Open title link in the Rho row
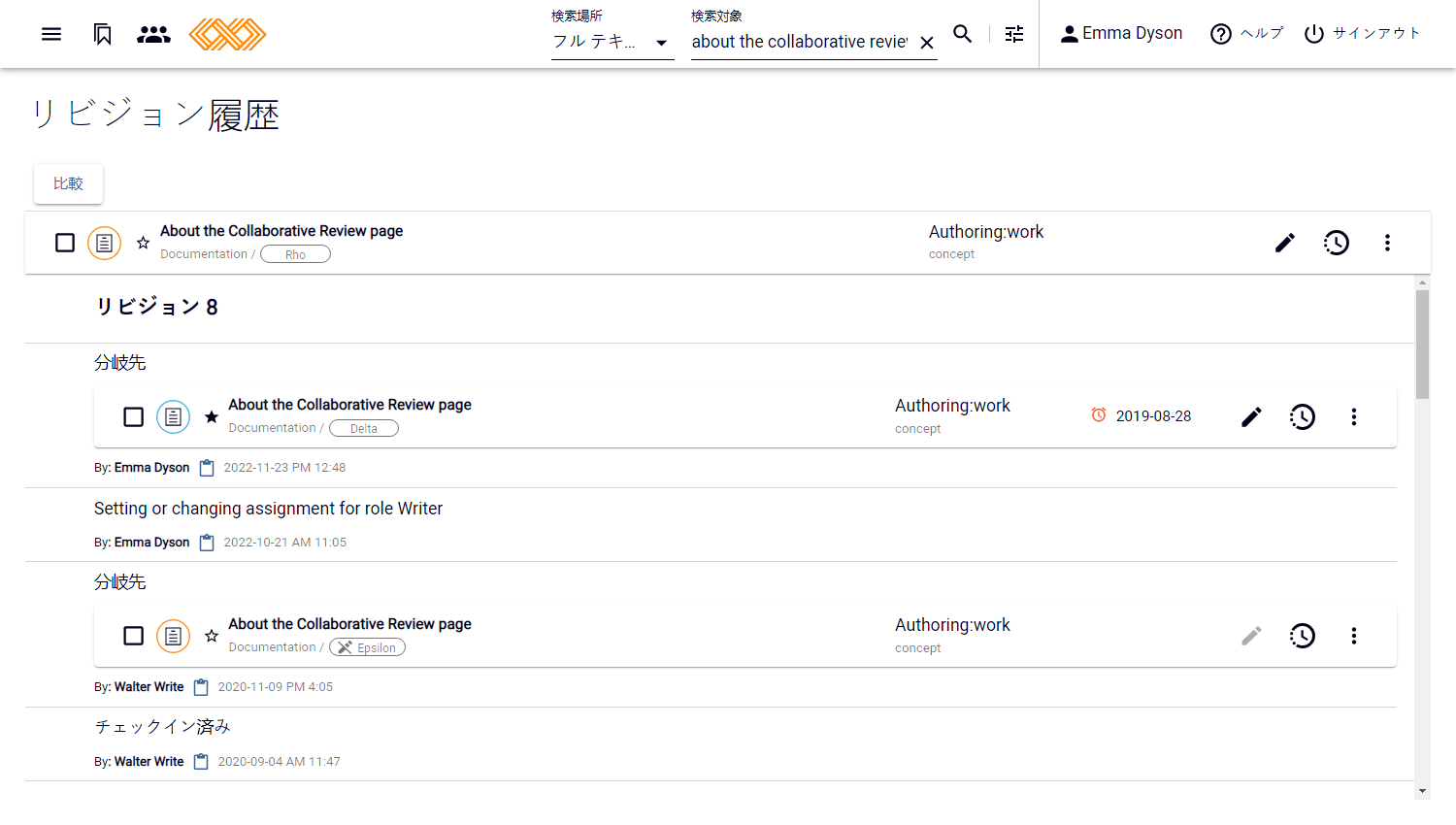 point(281,231)
